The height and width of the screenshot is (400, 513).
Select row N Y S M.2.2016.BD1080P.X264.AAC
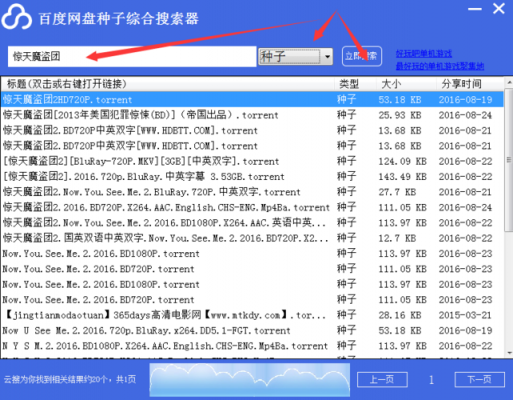tap(252, 346)
